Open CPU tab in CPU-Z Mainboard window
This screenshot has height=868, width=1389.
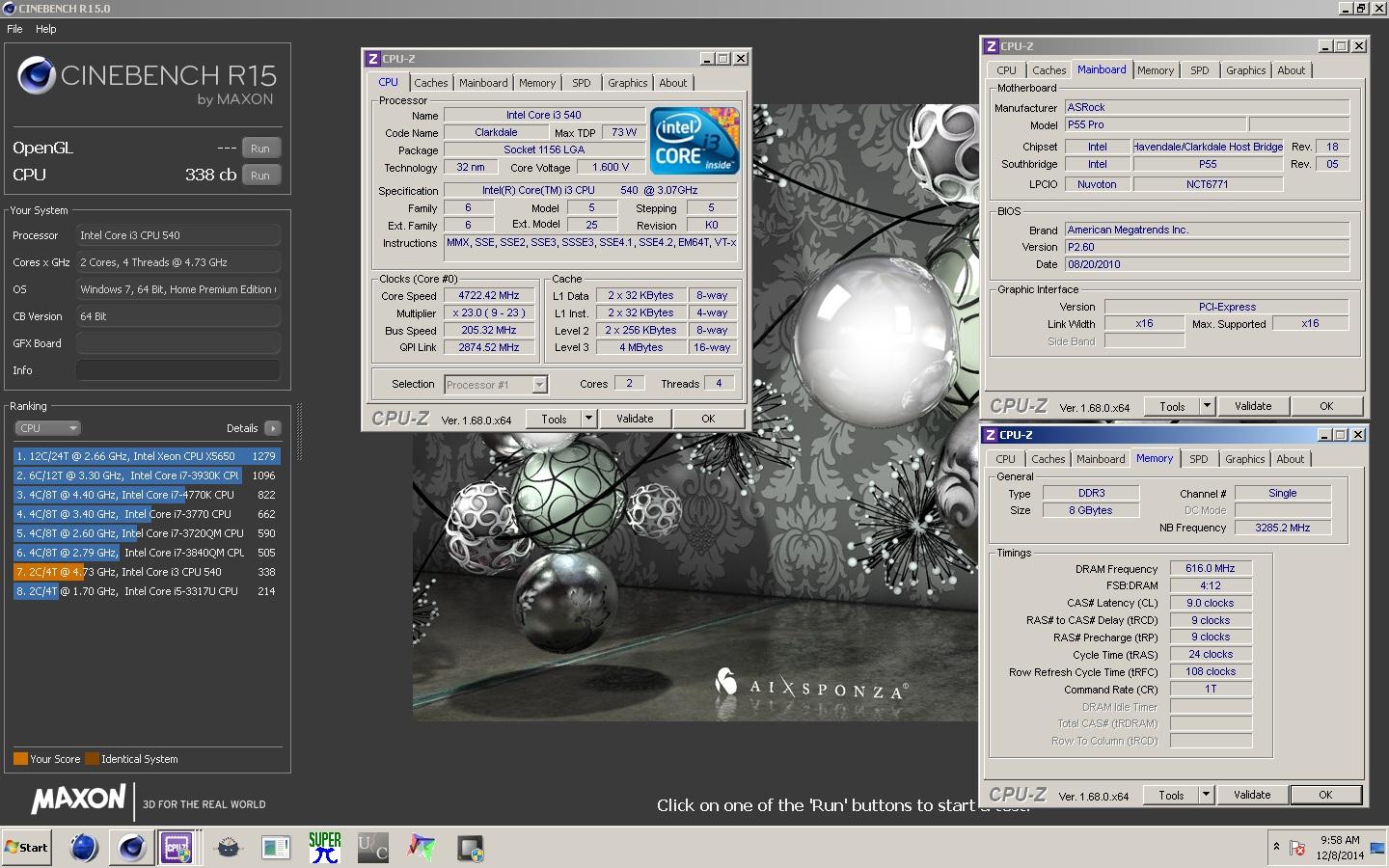(x=1006, y=70)
